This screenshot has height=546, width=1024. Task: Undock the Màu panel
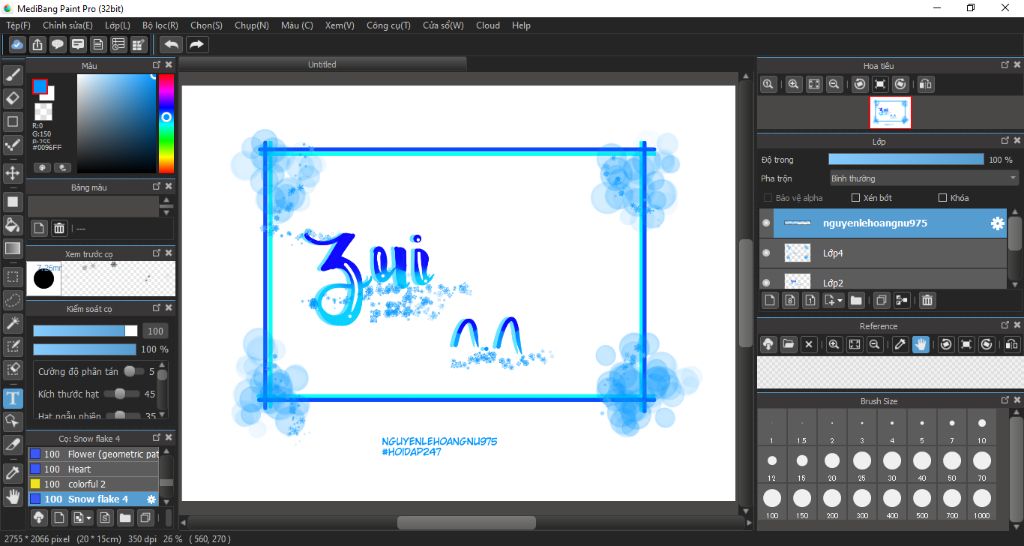156,65
